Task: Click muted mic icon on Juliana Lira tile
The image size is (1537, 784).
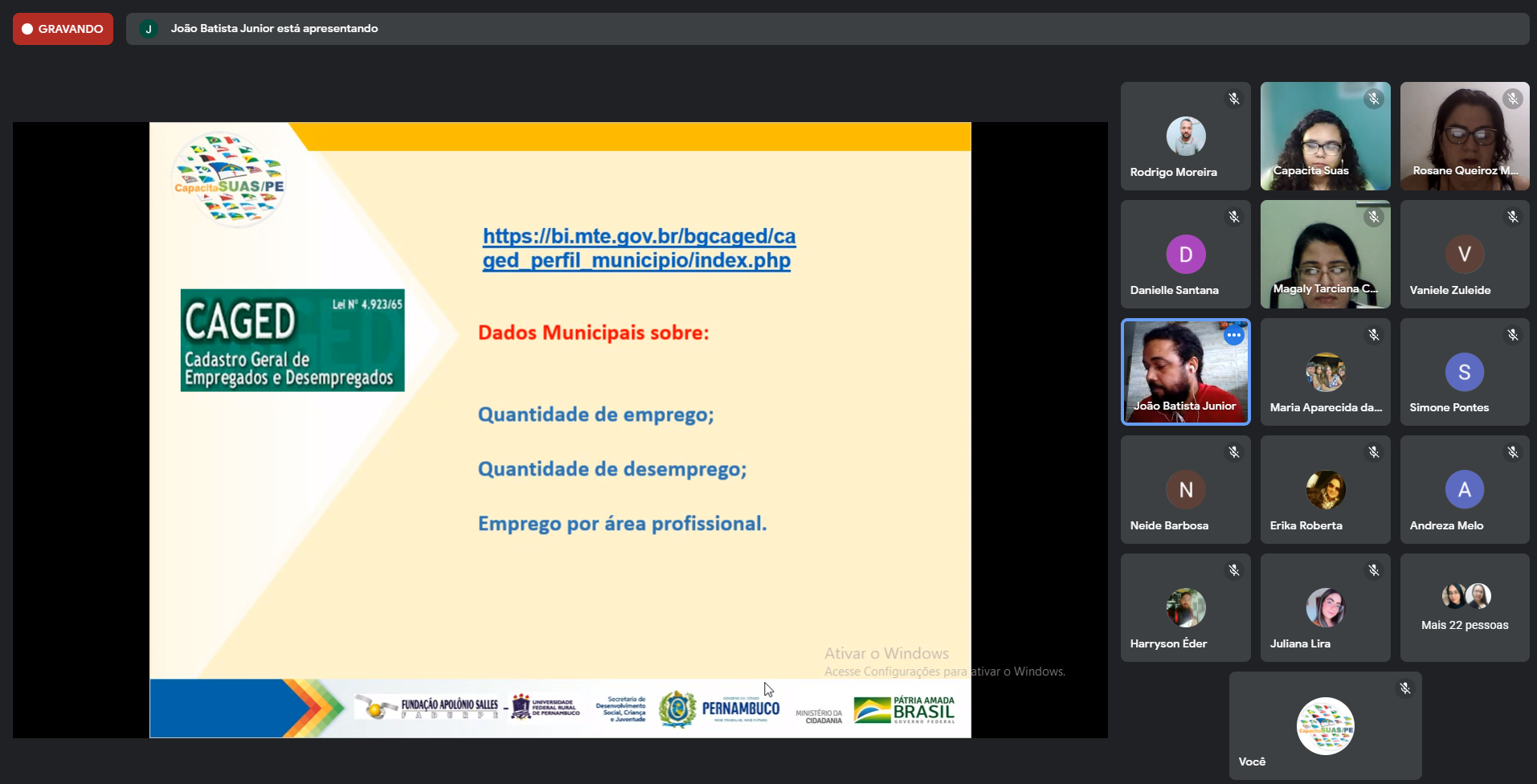Action: [x=1373, y=570]
